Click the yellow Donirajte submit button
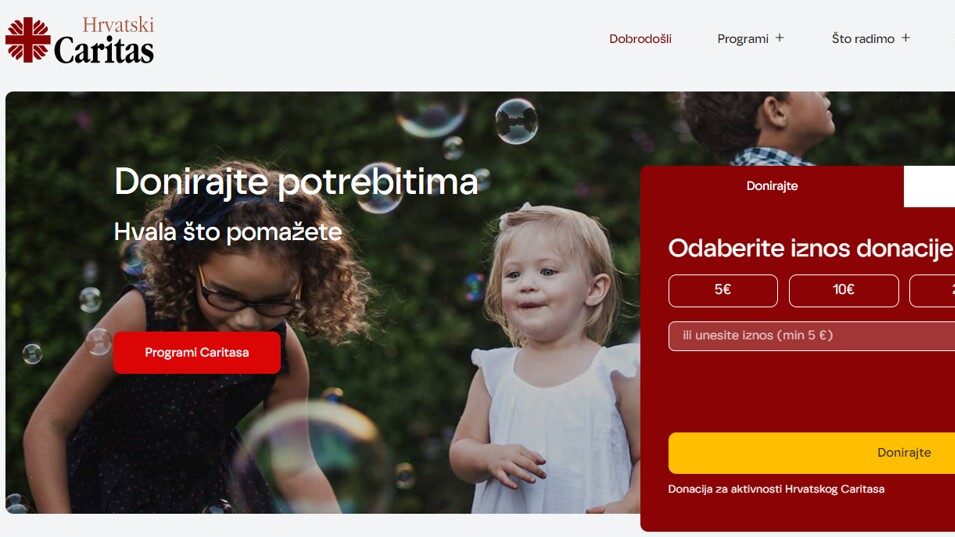Image resolution: width=955 pixels, height=537 pixels. click(811, 453)
